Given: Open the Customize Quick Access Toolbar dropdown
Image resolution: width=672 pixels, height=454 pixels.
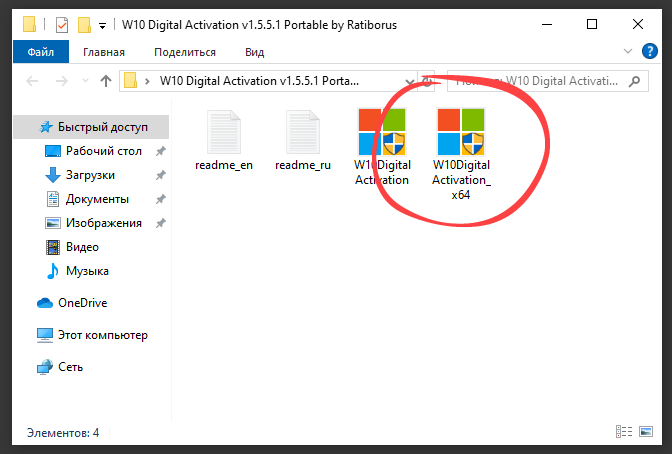Looking at the screenshot, I should tap(102, 23).
